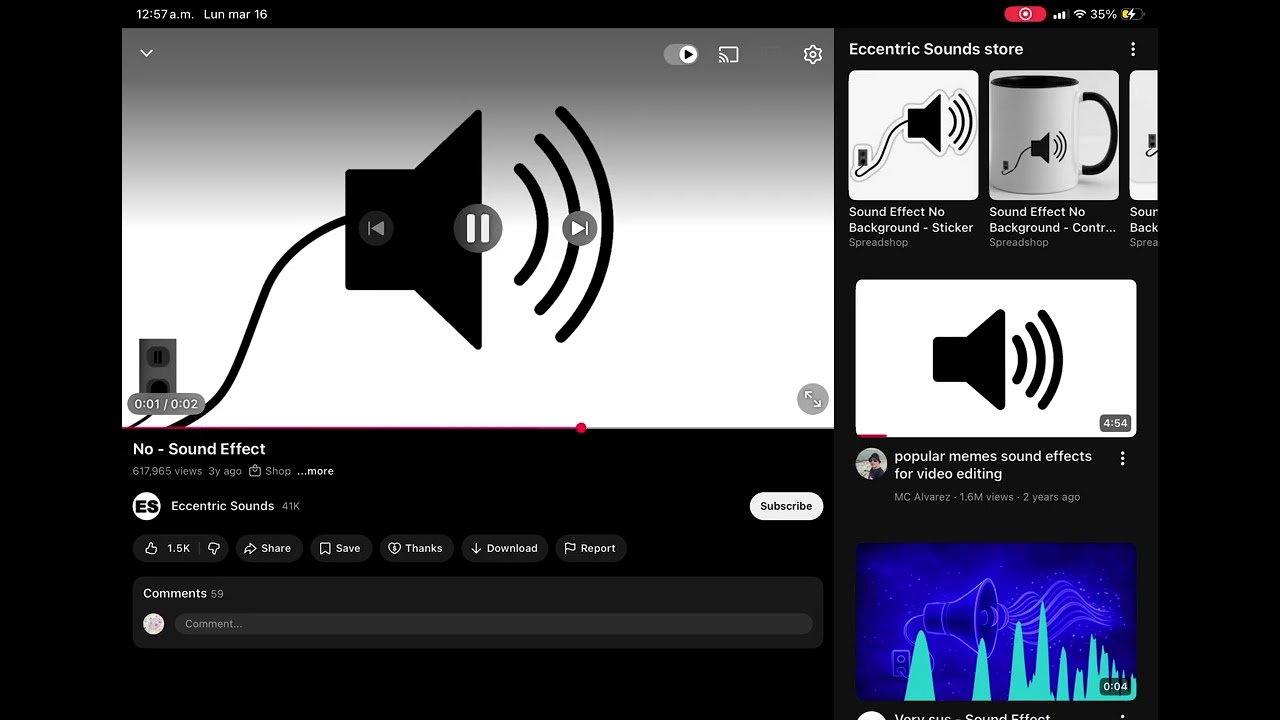Open the Sound Effect Sticker product thumbnail
Screen dimensions: 1280x720
tap(913, 135)
